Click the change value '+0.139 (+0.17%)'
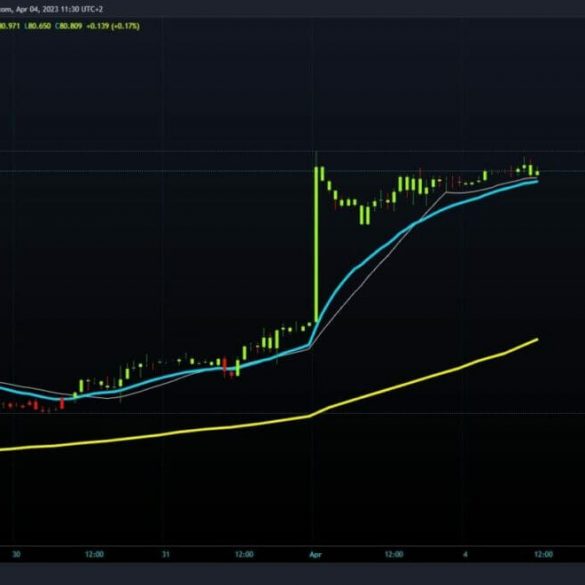585x585 pixels. coord(113,26)
